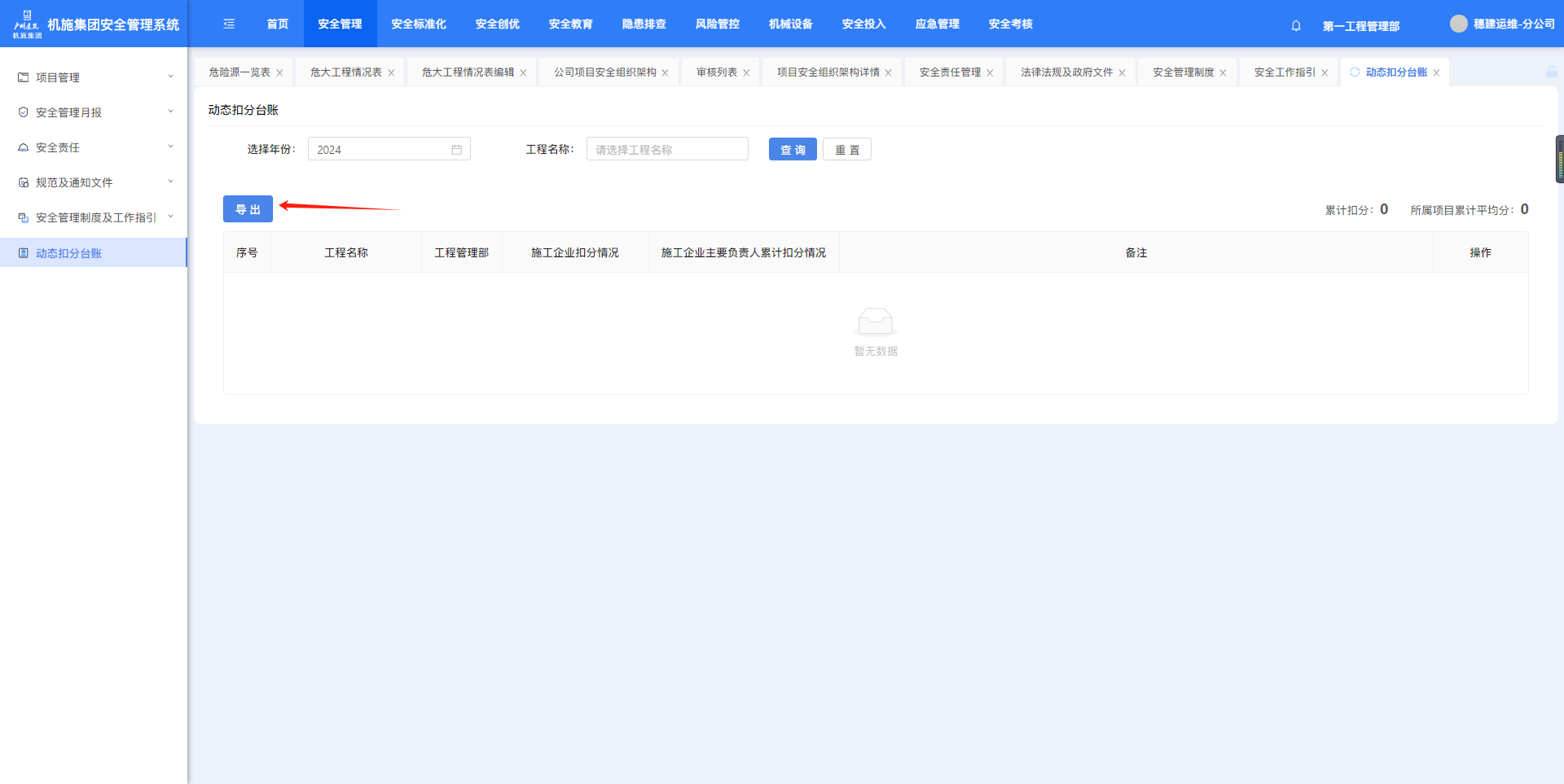
Task: Switch to the 法律法规及政府文件 tab
Action: (1066, 72)
